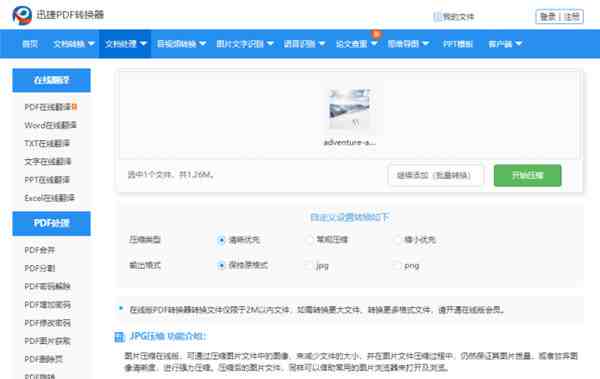
Task: Click the green 开始压缩 button
Action: coord(527,175)
